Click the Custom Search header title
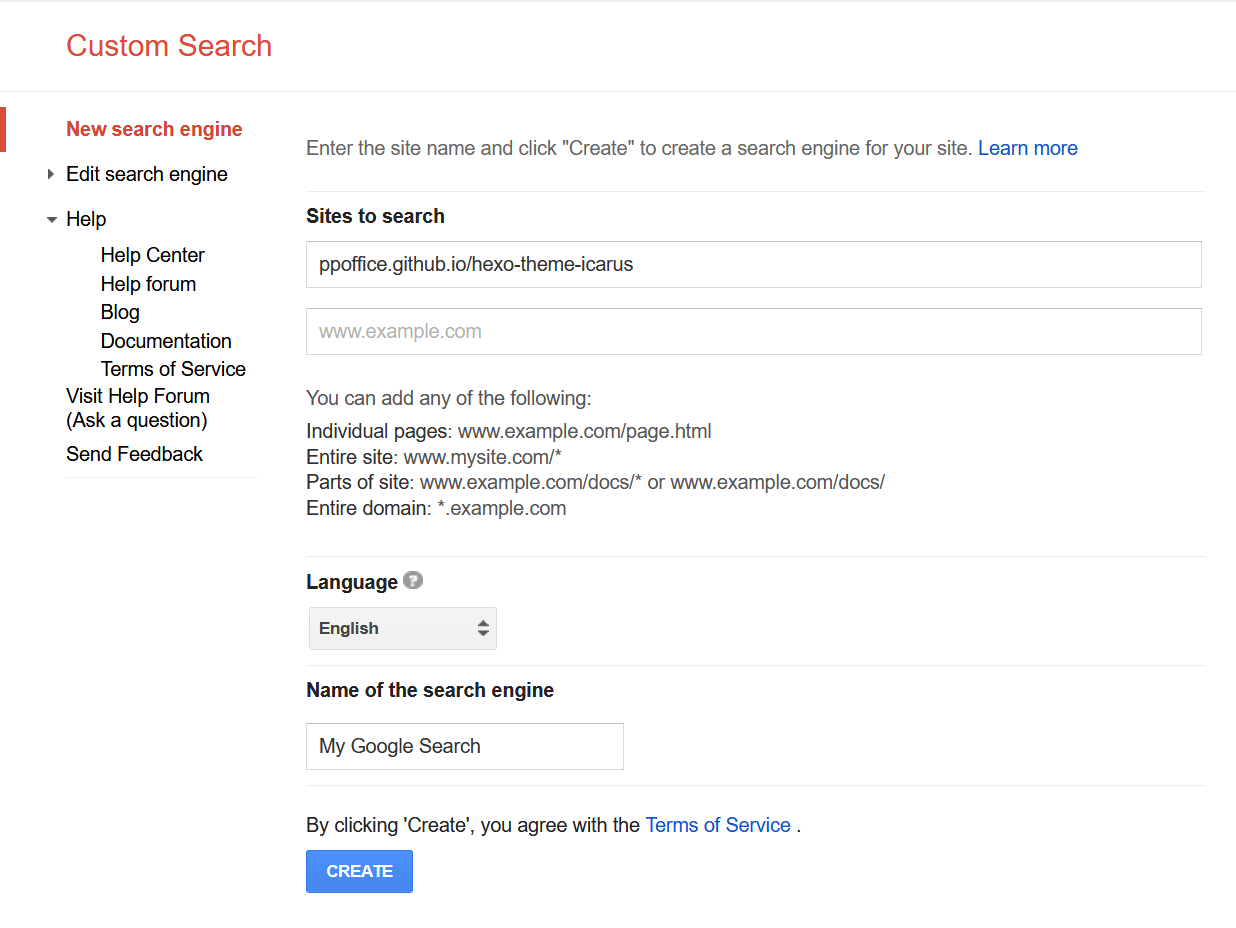The height and width of the screenshot is (928, 1236). tap(169, 46)
